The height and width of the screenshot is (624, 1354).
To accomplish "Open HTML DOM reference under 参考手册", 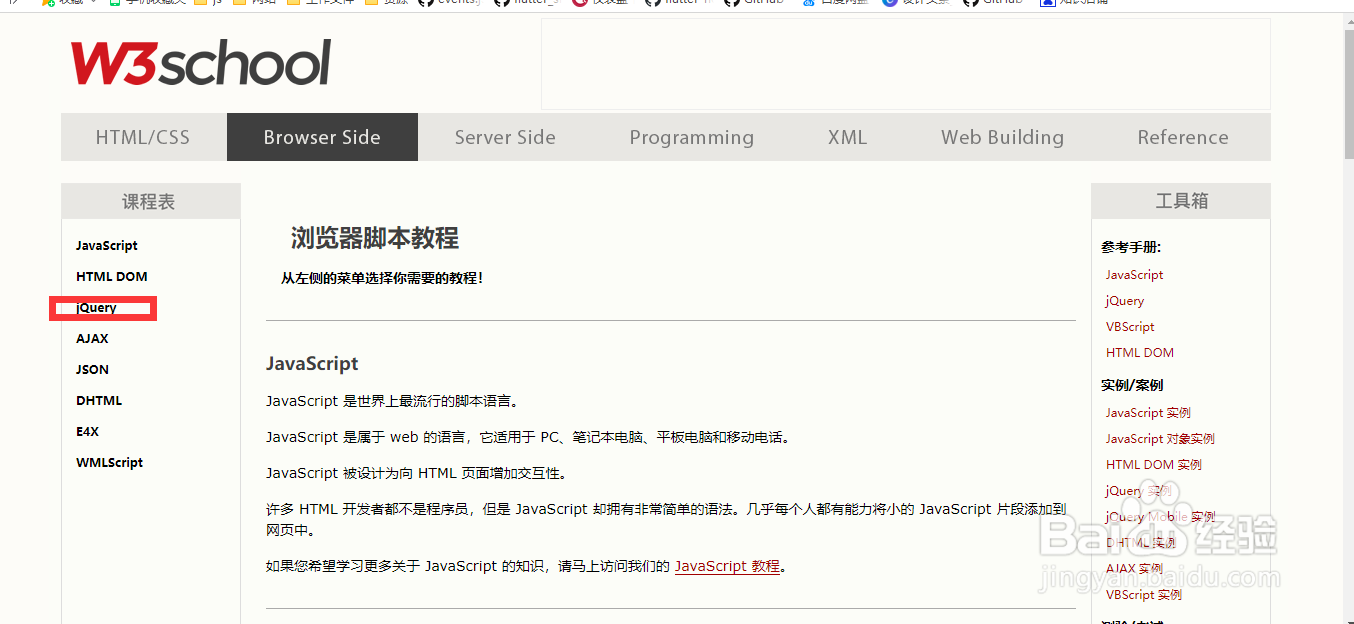I will pos(1140,353).
